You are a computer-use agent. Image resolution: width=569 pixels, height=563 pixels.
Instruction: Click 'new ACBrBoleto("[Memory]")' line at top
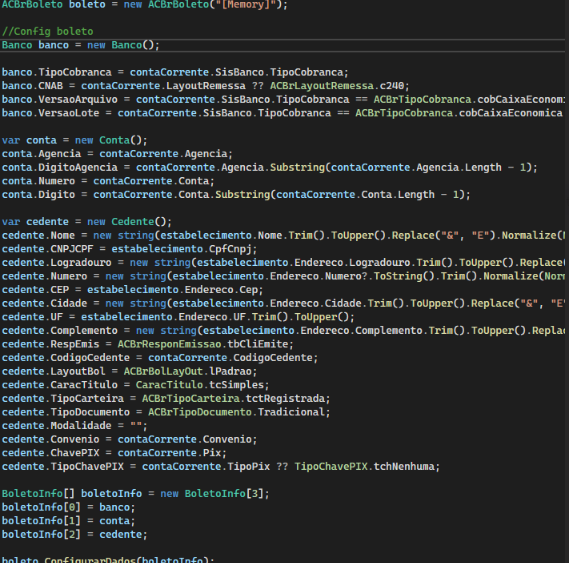[144, 5]
